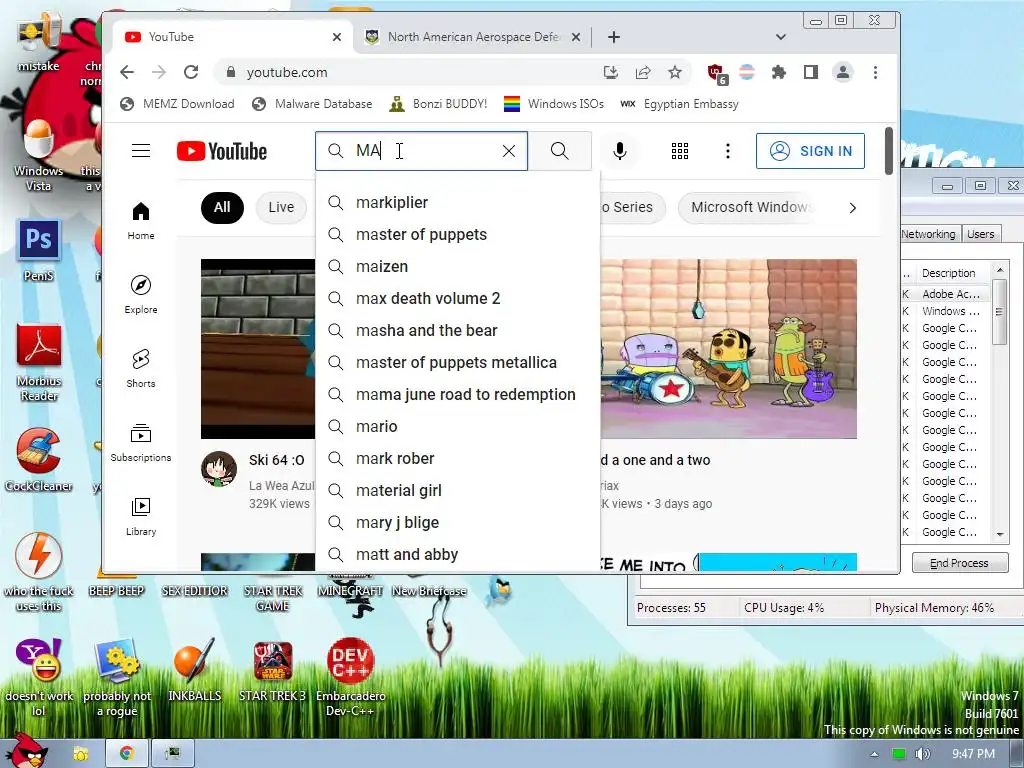Share this page from the address bar
This screenshot has height=768, width=1024.
[x=643, y=72]
